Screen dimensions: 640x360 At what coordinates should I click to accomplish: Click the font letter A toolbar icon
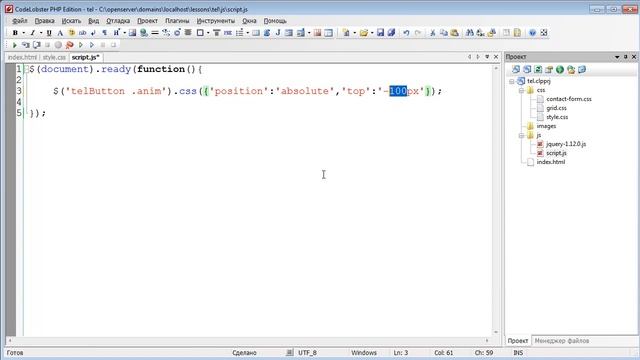coord(60,33)
